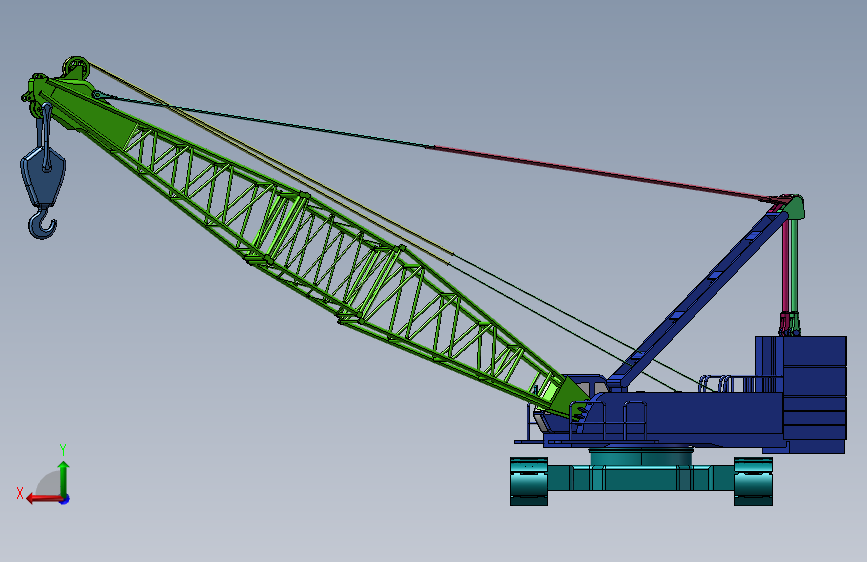Select the stacked blue counterweight block

(x=813, y=388)
